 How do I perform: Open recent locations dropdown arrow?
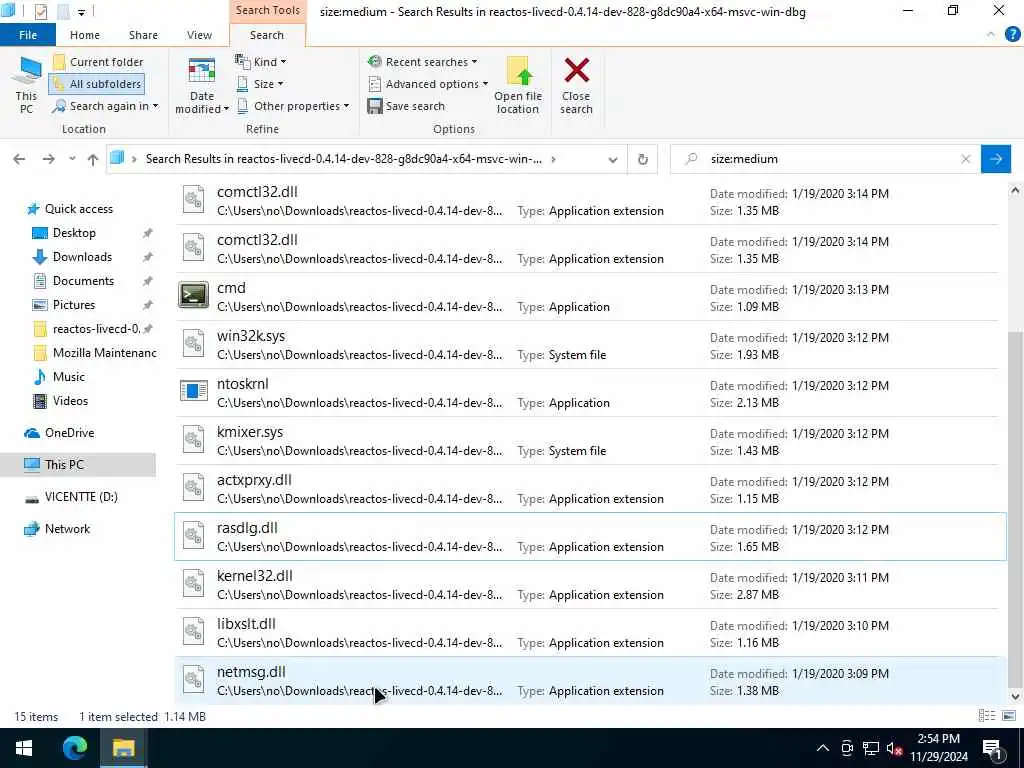[72, 159]
